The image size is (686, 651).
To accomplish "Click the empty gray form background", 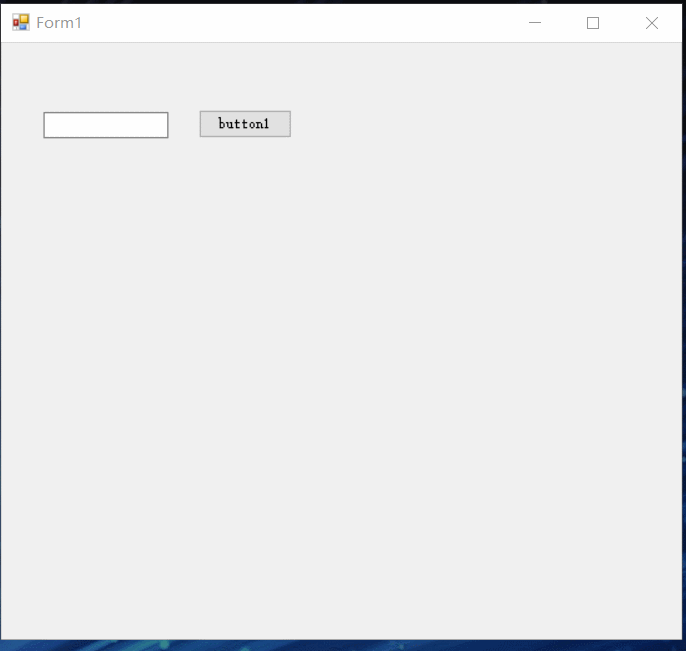I will pyautogui.click(x=340, y=380).
